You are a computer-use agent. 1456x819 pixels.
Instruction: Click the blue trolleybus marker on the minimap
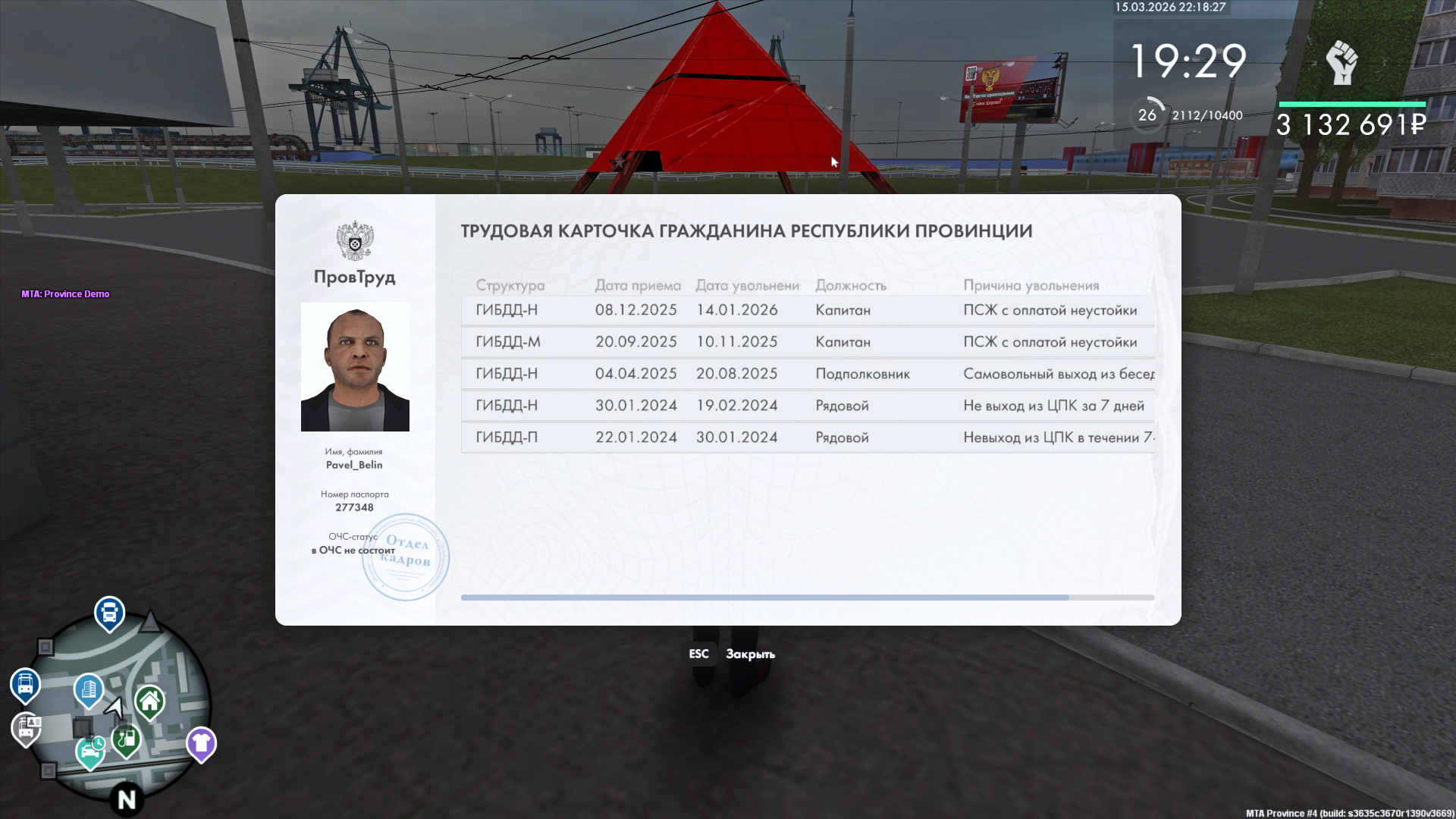pyautogui.click(x=25, y=684)
